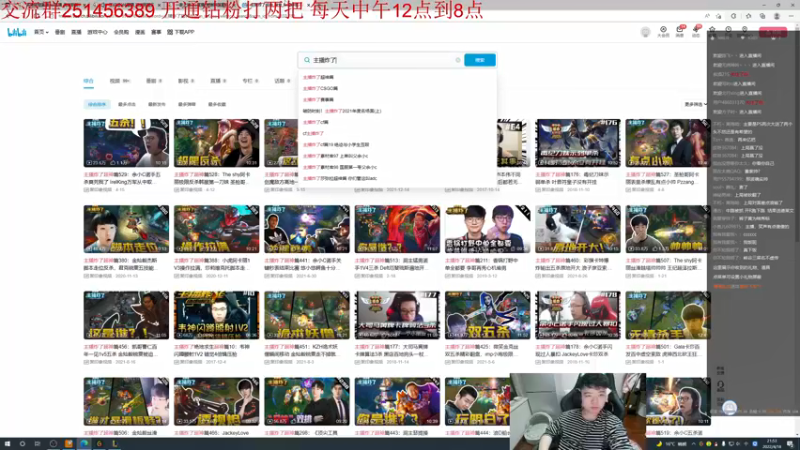Image resolution: width=800 pixels, height=450 pixels.
Task: Sort results by 最多点击
Action: click(127, 104)
